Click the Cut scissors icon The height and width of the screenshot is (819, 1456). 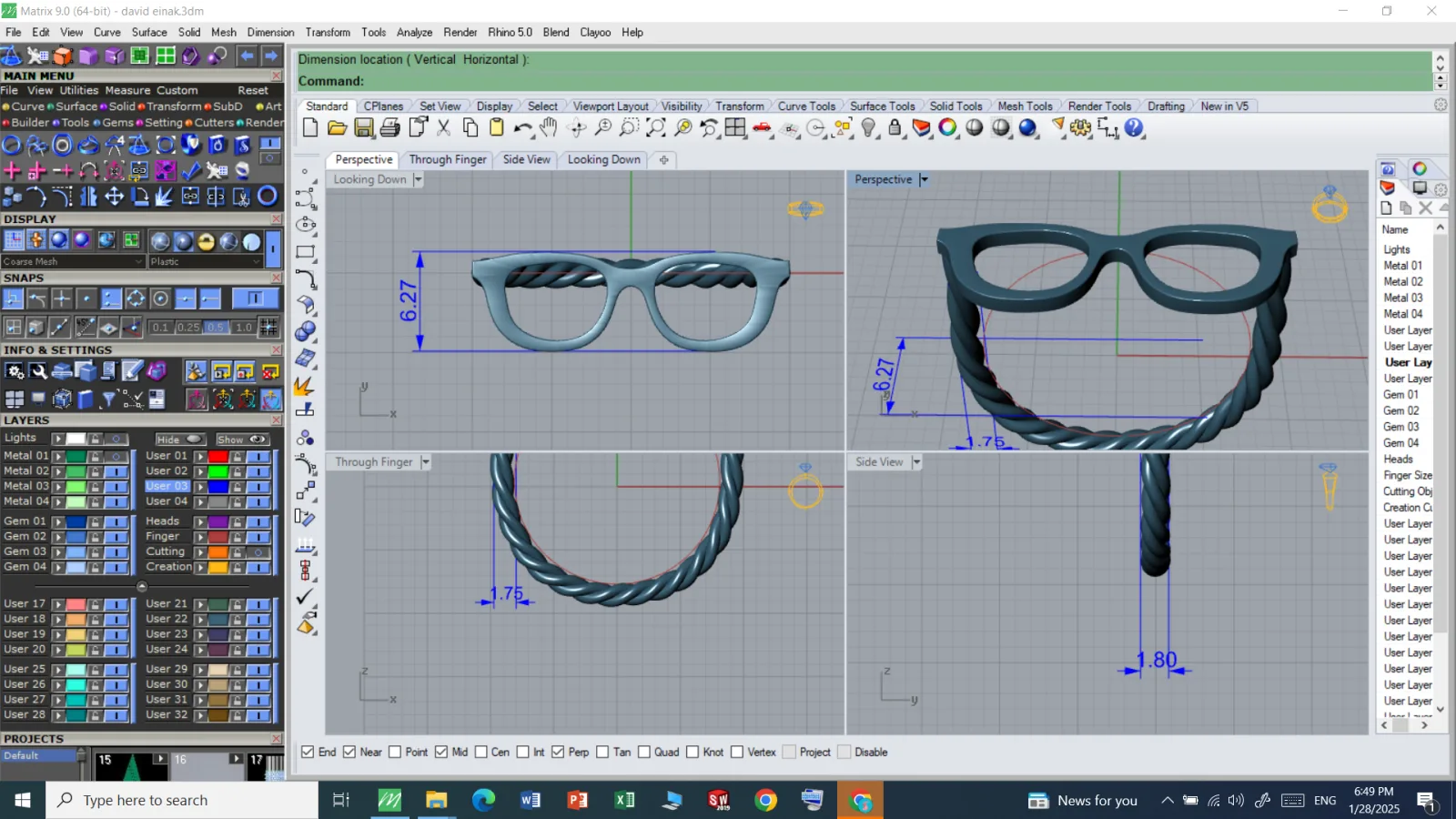(444, 128)
